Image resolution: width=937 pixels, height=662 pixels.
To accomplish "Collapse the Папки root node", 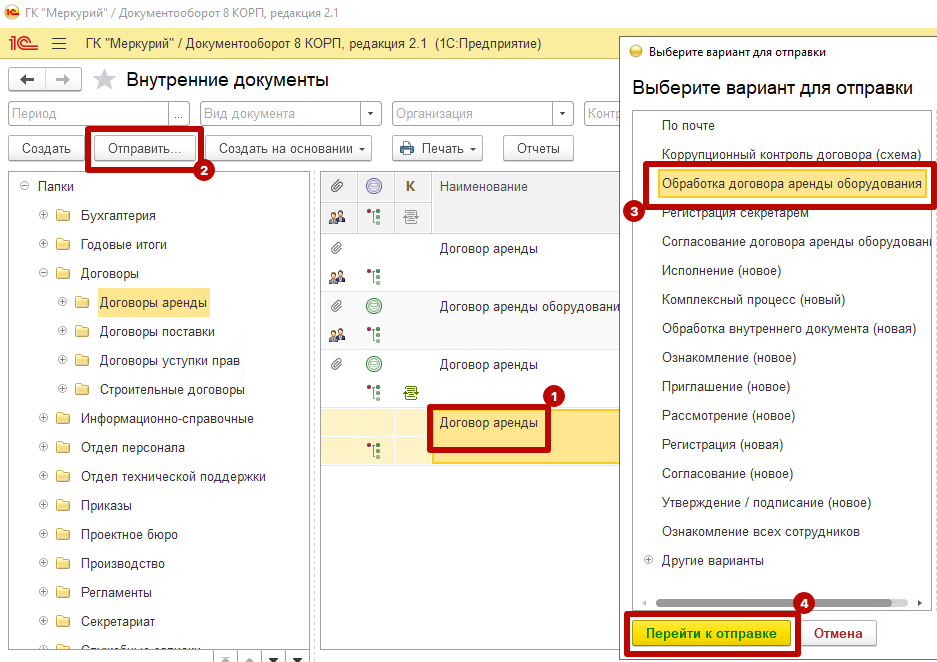I will pos(25,186).
